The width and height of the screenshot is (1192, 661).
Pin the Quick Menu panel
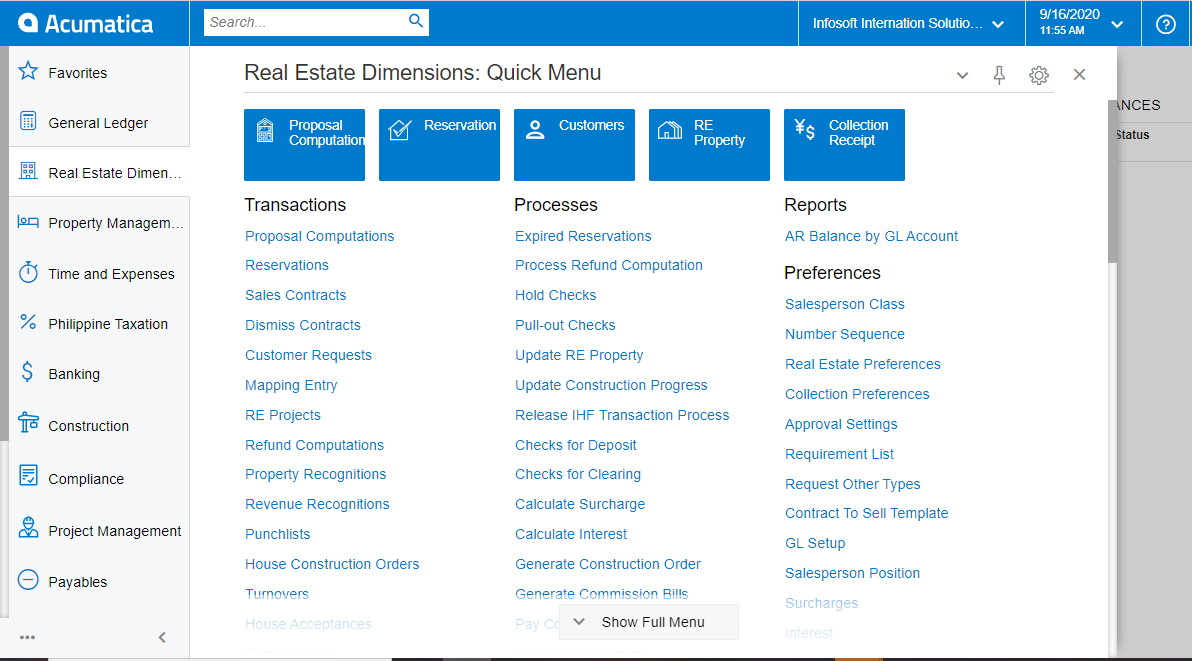click(999, 74)
